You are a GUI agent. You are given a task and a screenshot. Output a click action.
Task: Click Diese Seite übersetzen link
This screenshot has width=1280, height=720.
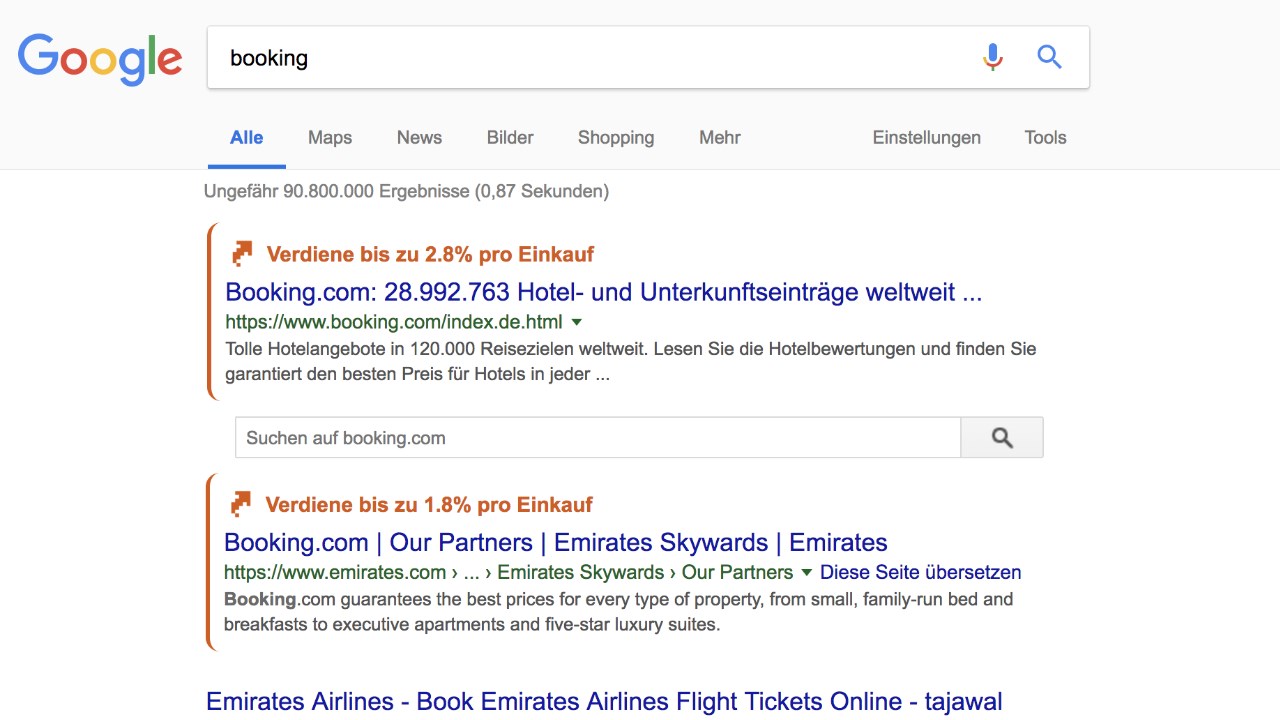click(920, 572)
